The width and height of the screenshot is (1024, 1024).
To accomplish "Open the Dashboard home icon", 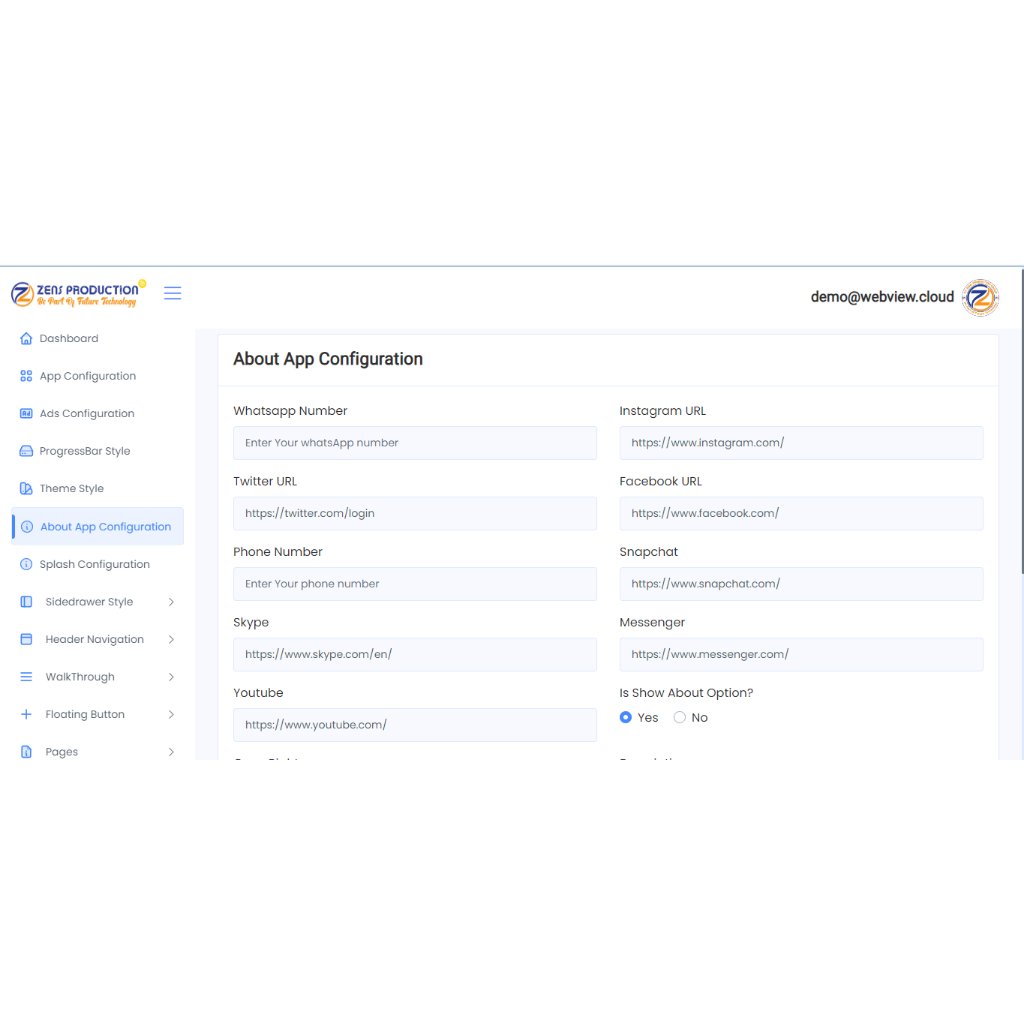I will (x=27, y=339).
